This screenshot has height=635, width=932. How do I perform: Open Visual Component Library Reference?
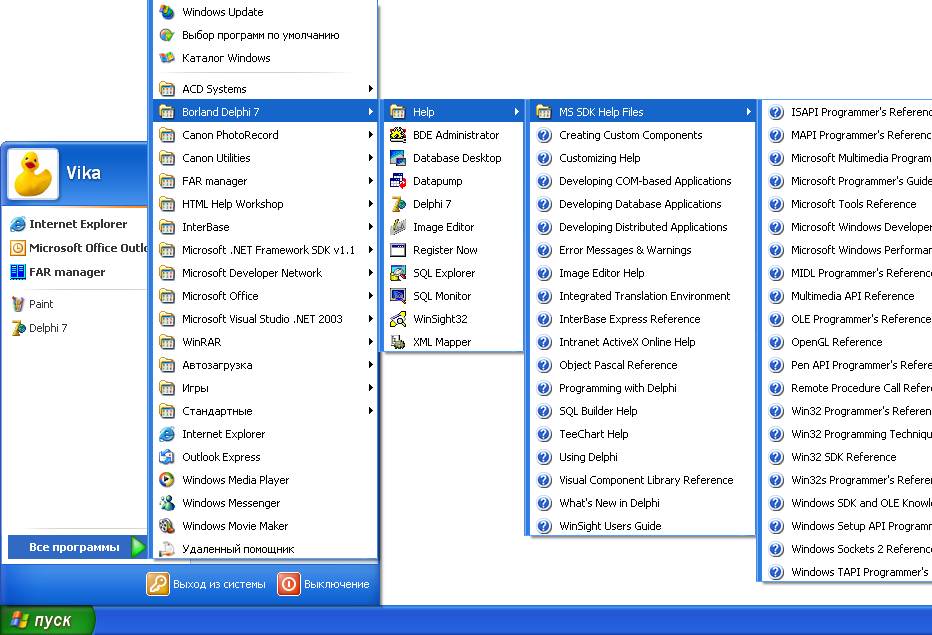click(643, 480)
